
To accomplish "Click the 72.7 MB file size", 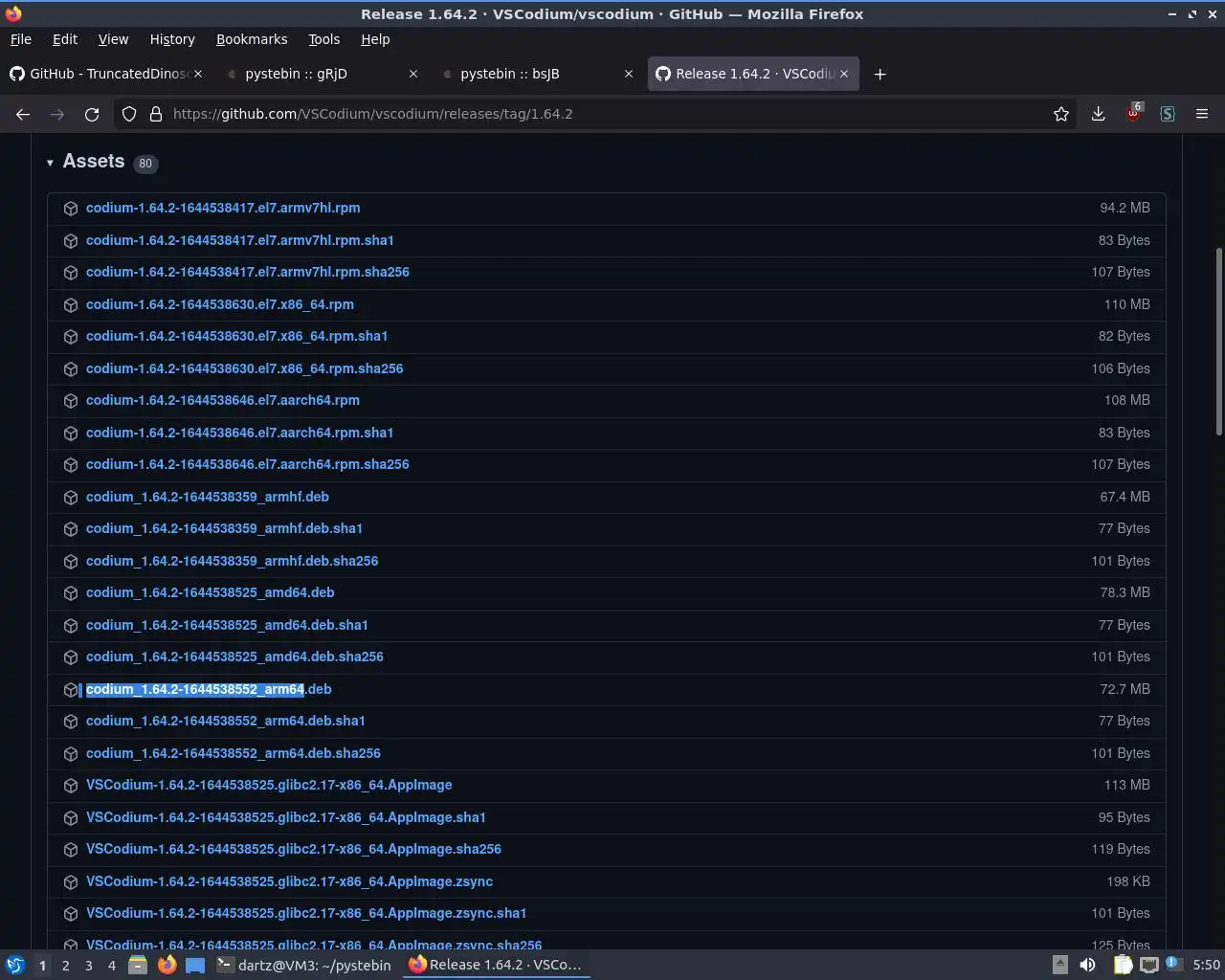I will point(1125,689).
